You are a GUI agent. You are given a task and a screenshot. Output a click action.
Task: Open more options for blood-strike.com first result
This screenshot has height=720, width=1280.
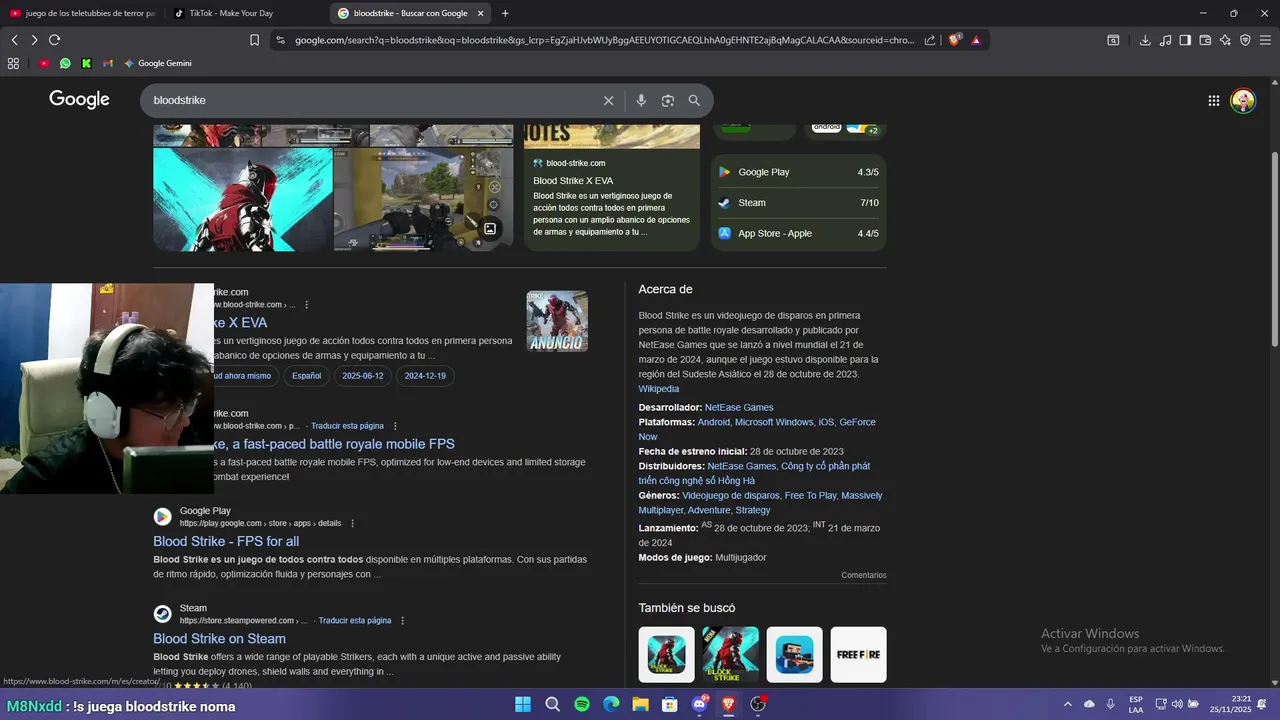306,305
